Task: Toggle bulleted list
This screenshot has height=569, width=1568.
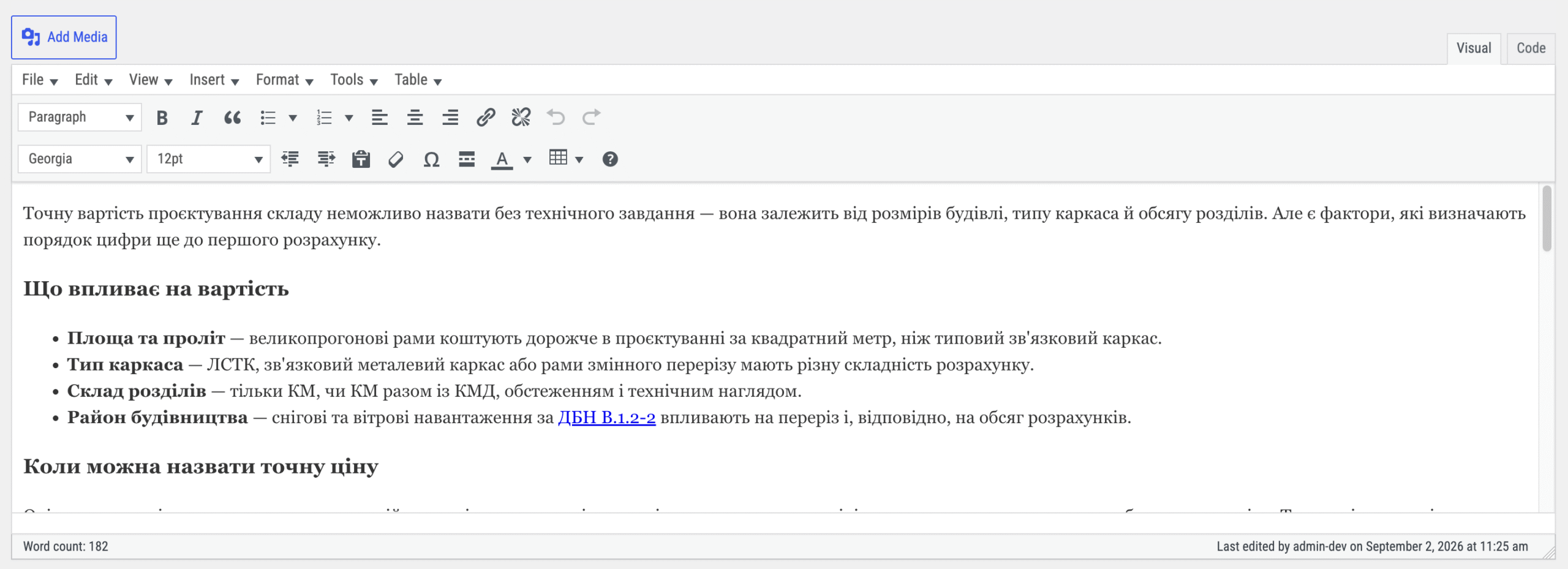Action: (268, 118)
